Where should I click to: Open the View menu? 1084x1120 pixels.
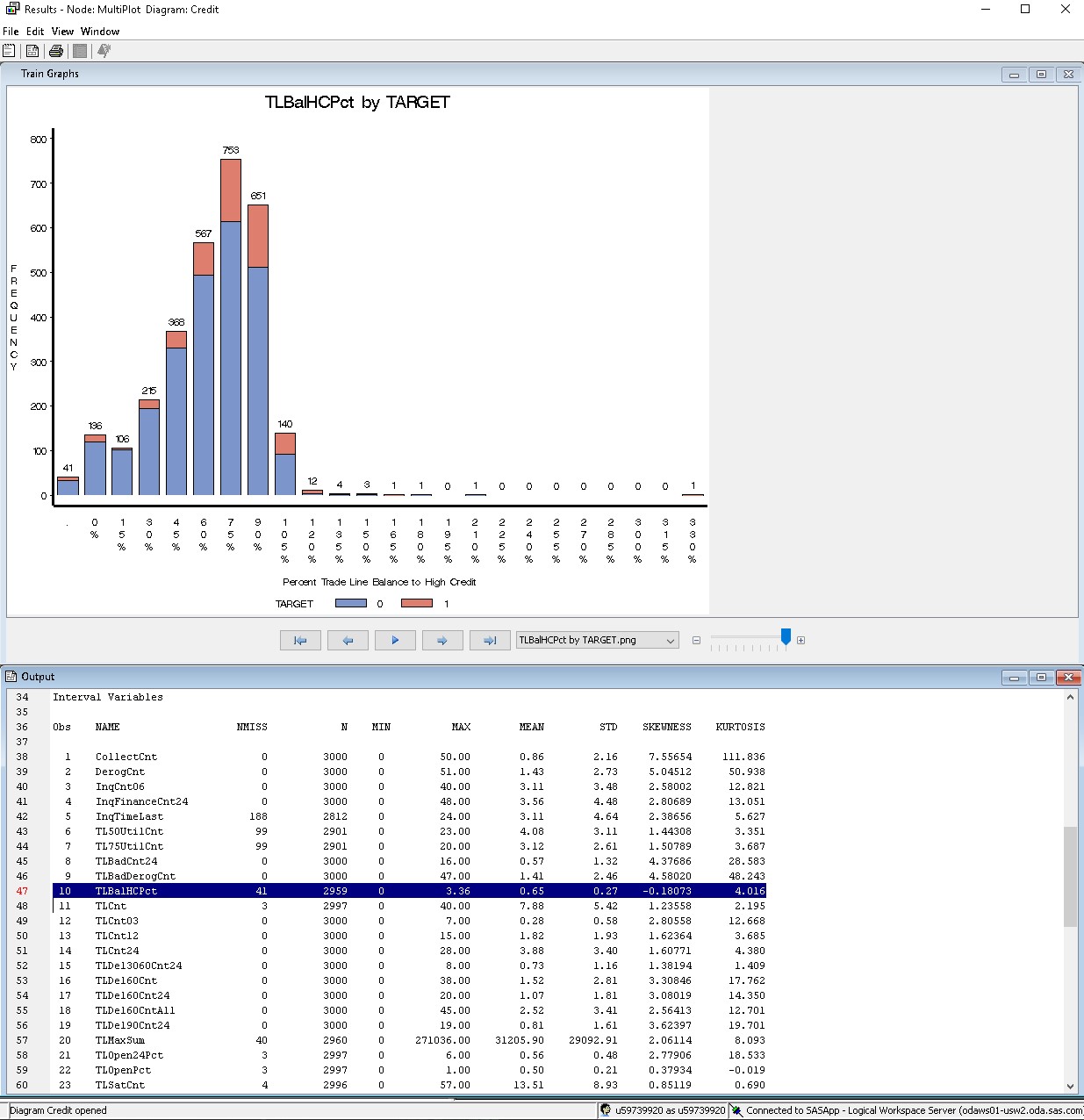(x=62, y=31)
